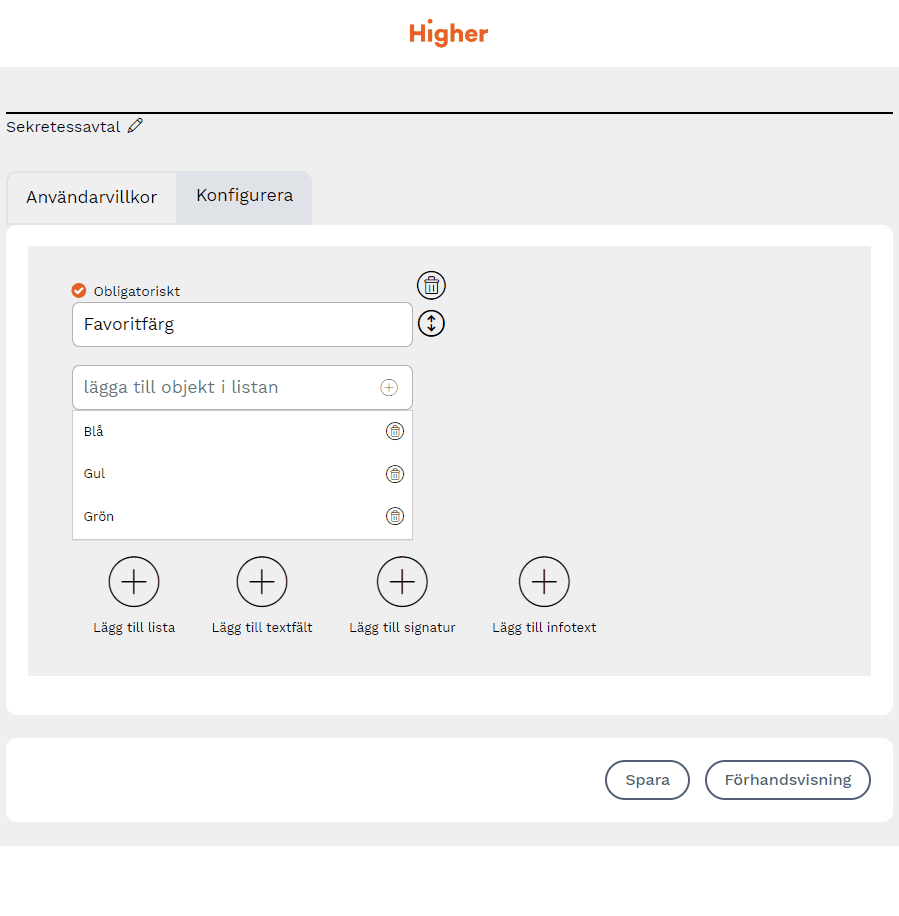Click the Lägg till infotext plus icon
This screenshot has width=899, height=916.
pos(544,582)
